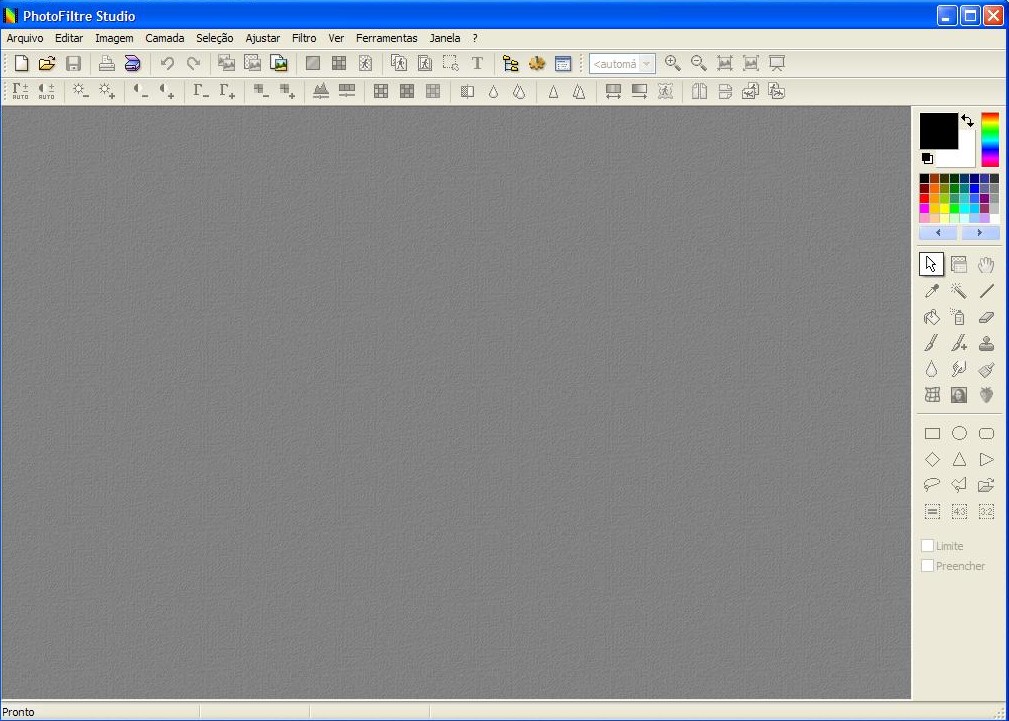Click the black foreground color swatch
The height and width of the screenshot is (721, 1009).
pos(939,131)
